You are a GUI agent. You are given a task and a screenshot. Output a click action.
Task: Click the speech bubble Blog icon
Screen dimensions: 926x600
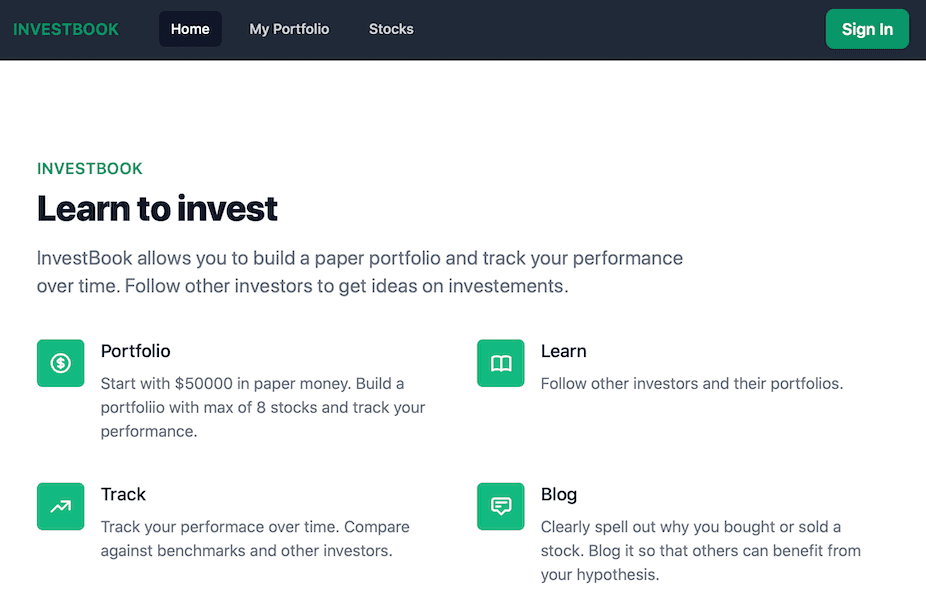500,506
